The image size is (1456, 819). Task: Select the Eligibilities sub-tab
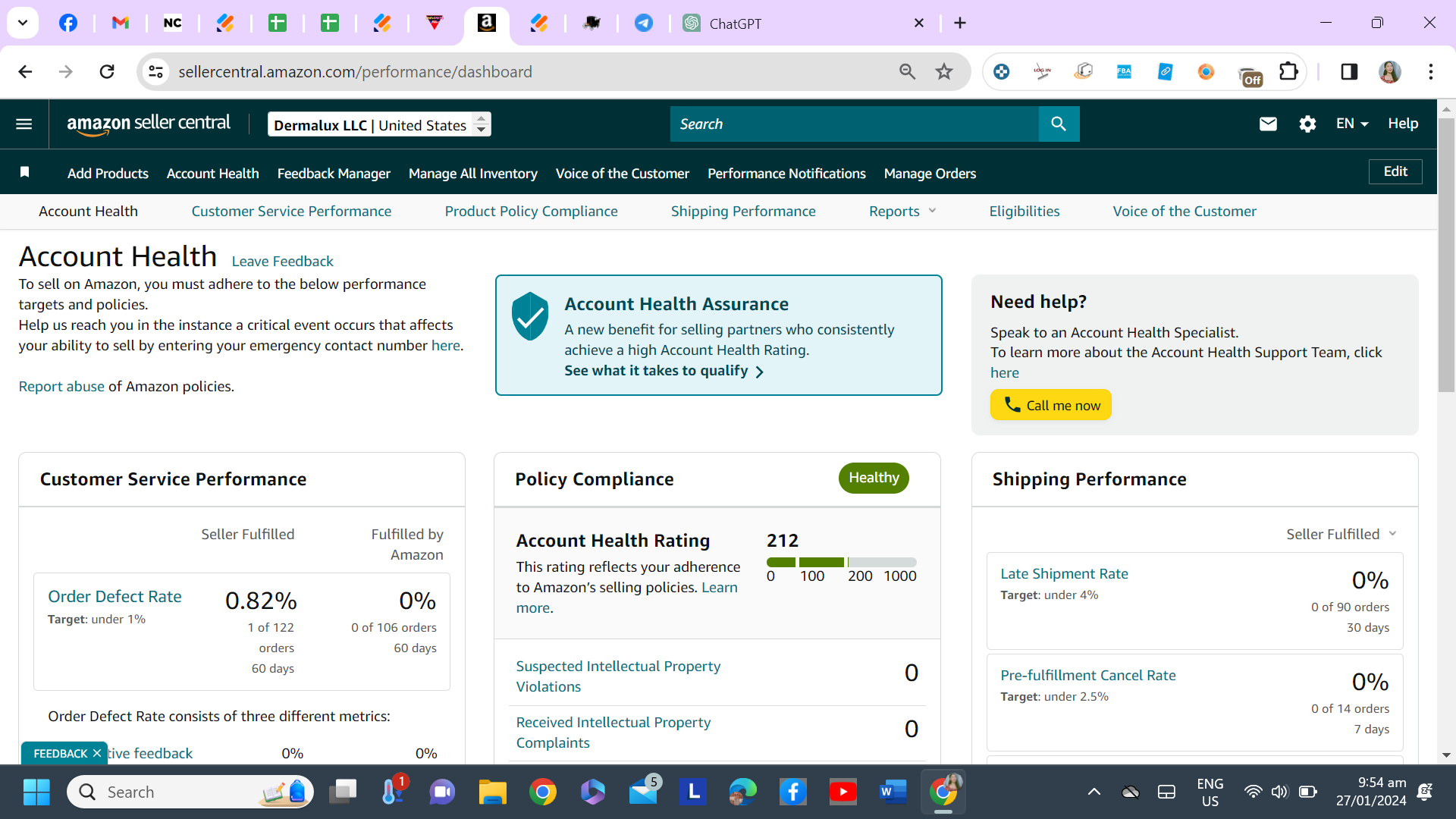(x=1025, y=211)
